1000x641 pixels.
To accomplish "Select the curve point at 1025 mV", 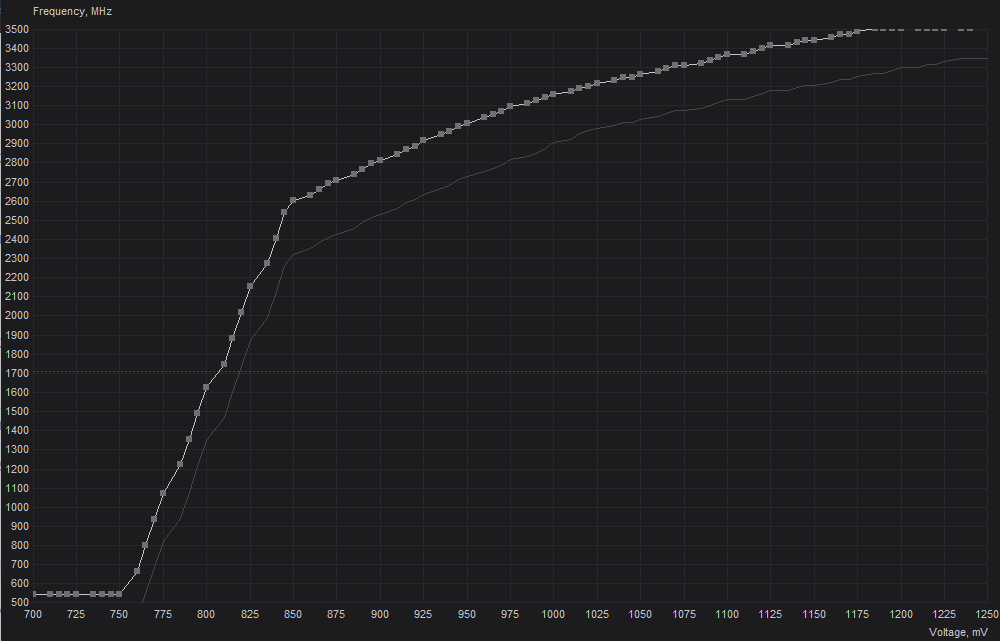I will pyautogui.click(x=597, y=83).
